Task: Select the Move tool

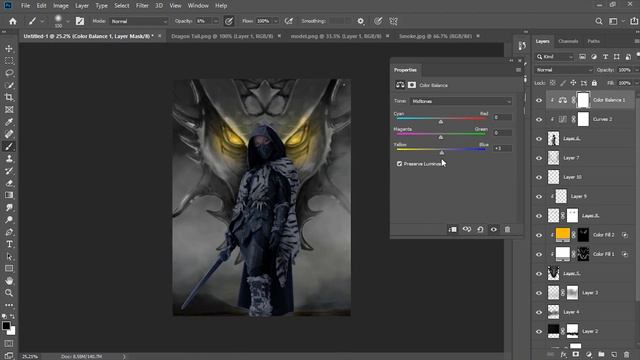Action: (x=9, y=49)
